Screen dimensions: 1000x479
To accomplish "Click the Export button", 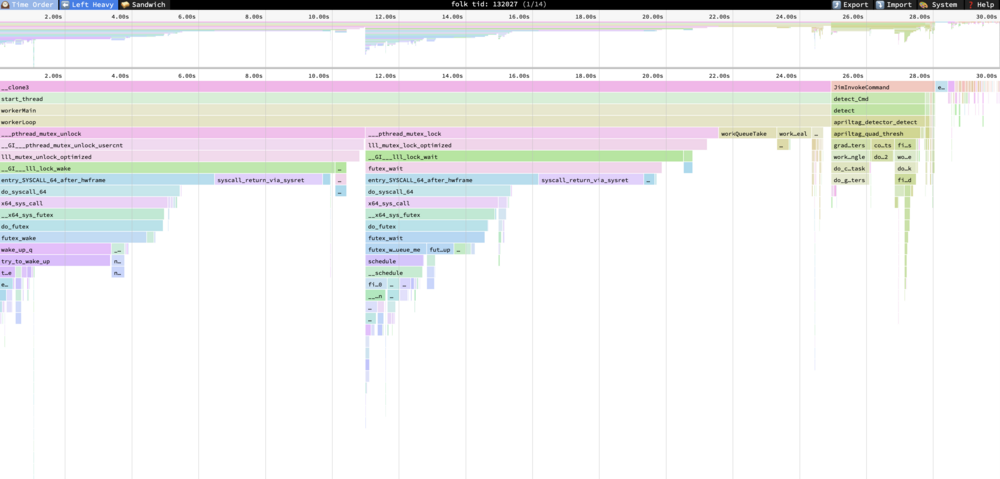I will 851,4.
